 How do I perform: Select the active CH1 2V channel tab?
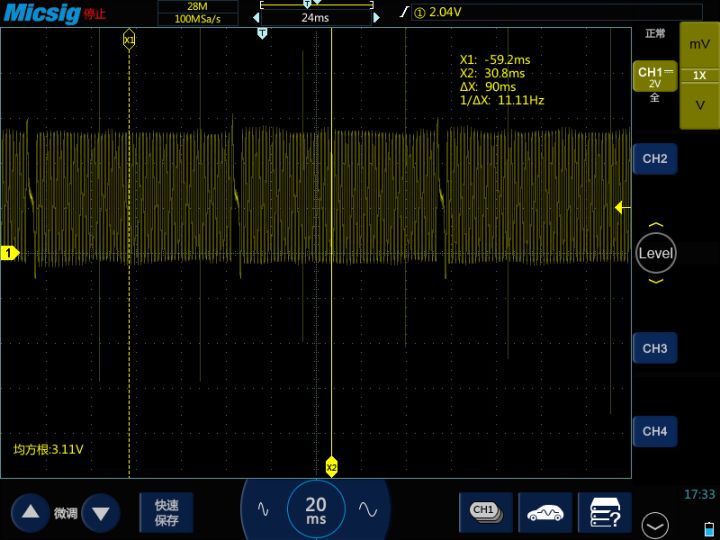[654, 79]
